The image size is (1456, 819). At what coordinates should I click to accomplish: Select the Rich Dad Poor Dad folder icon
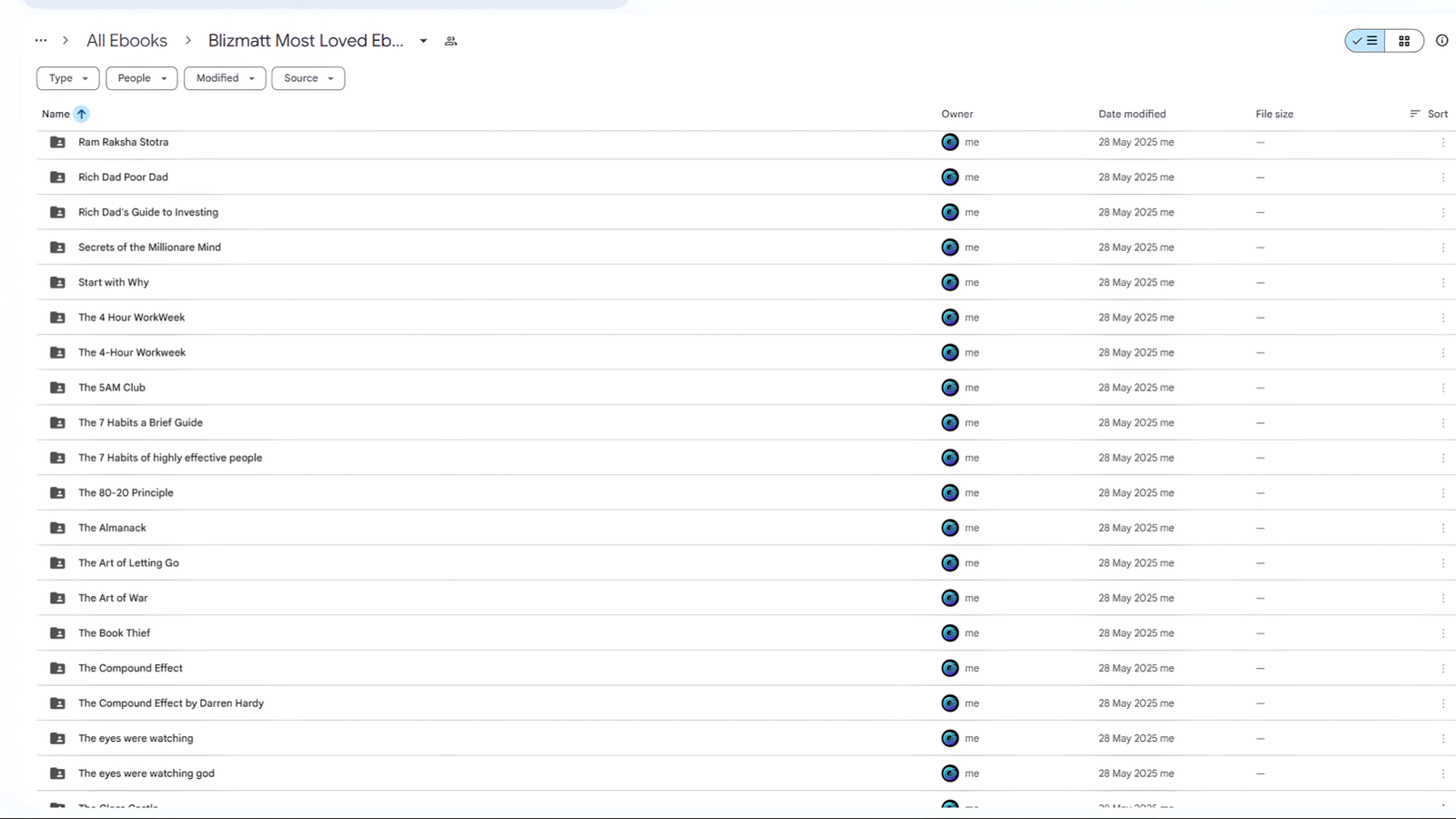57,177
